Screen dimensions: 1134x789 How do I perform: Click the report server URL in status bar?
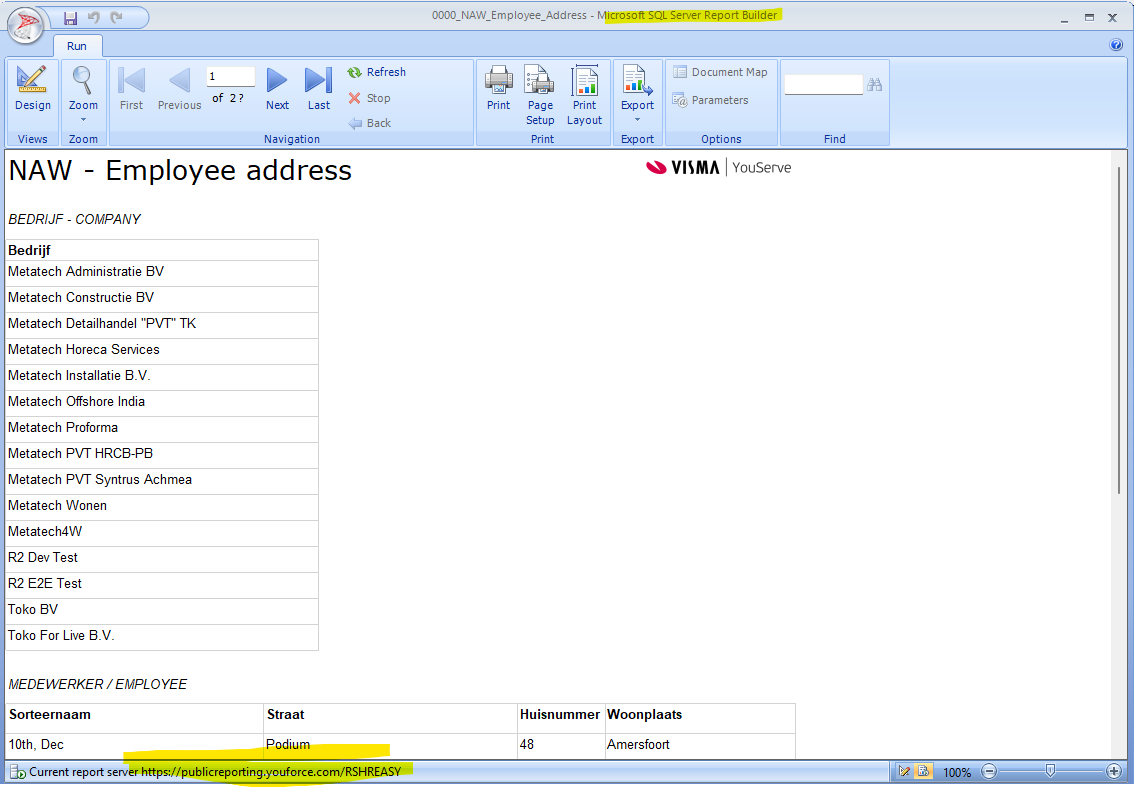270,772
